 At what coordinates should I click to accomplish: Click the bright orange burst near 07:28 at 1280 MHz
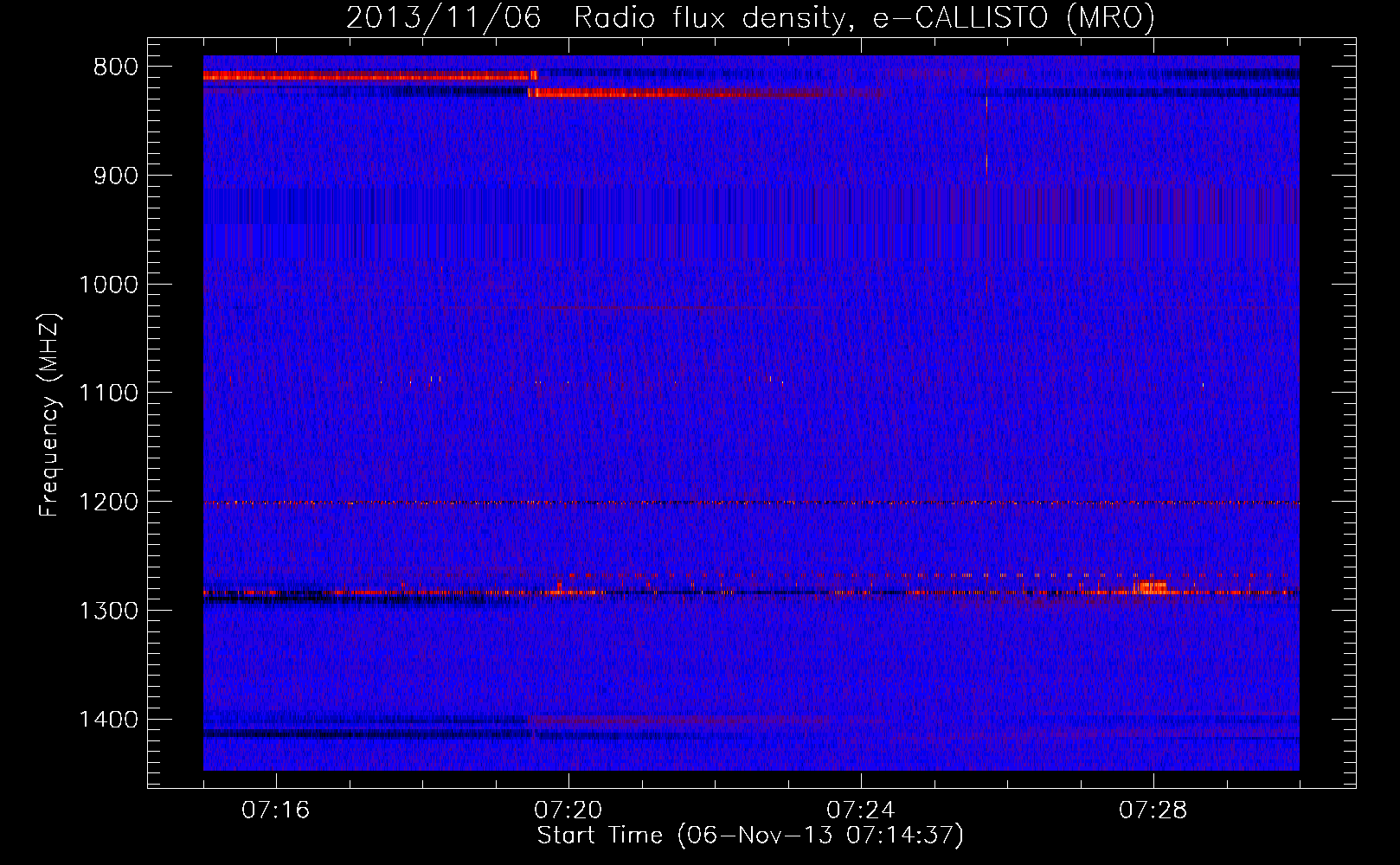[x=1152, y=586]
